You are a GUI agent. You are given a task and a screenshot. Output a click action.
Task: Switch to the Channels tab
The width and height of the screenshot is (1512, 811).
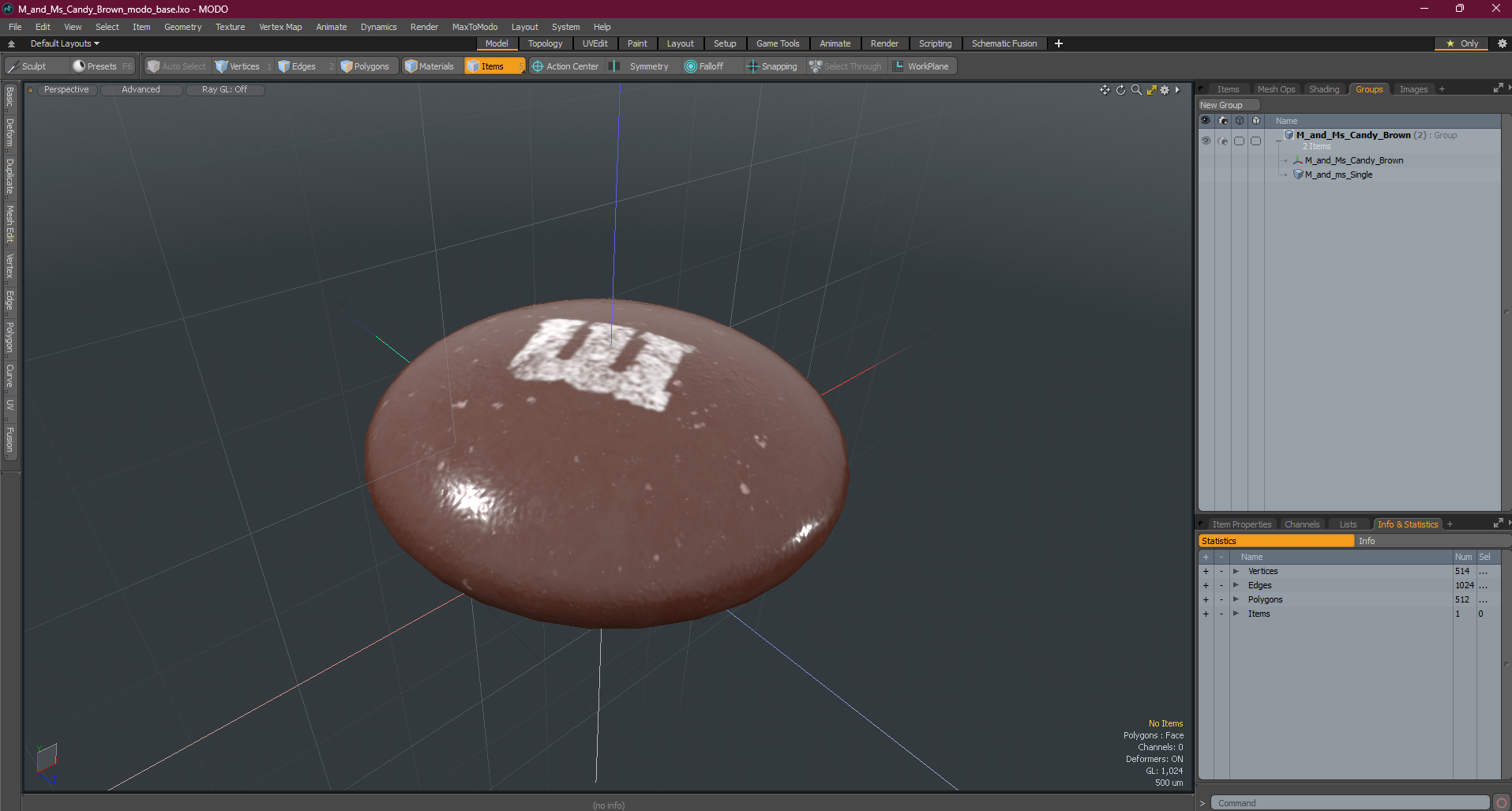(x=1302, y=524)
